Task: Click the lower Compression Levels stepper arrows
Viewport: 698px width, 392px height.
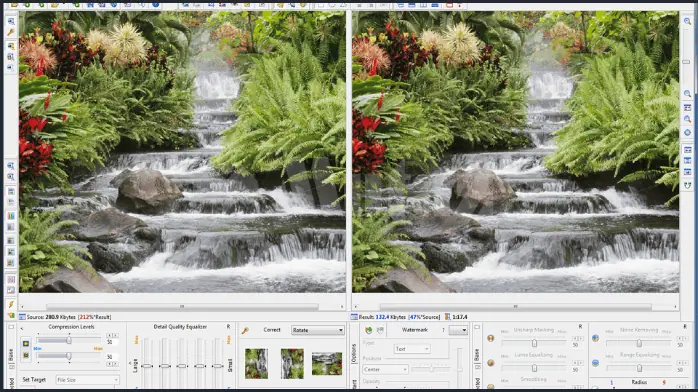Action: (112, 364)
